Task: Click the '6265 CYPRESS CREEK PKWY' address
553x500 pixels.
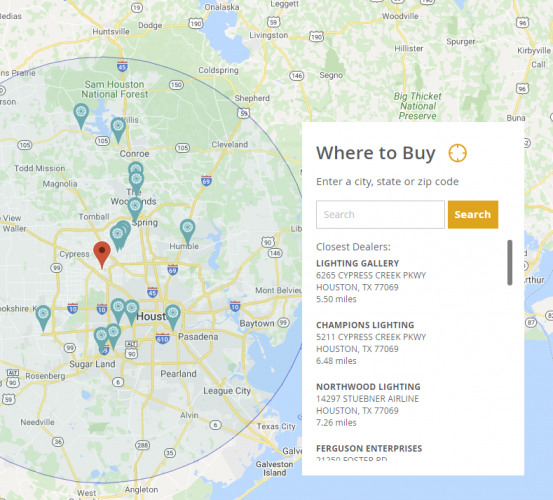Action: (371, 275)
